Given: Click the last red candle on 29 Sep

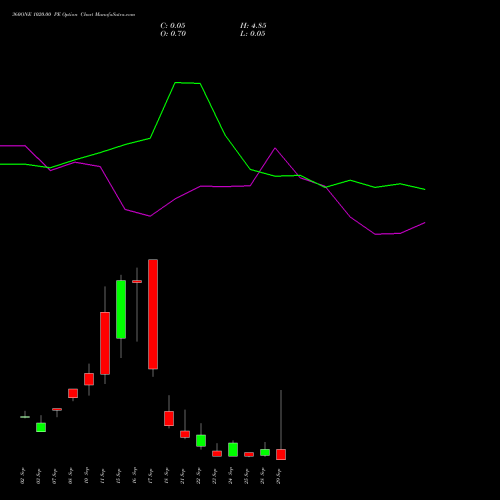Looking at the screenshot, I should coord(281,455).
